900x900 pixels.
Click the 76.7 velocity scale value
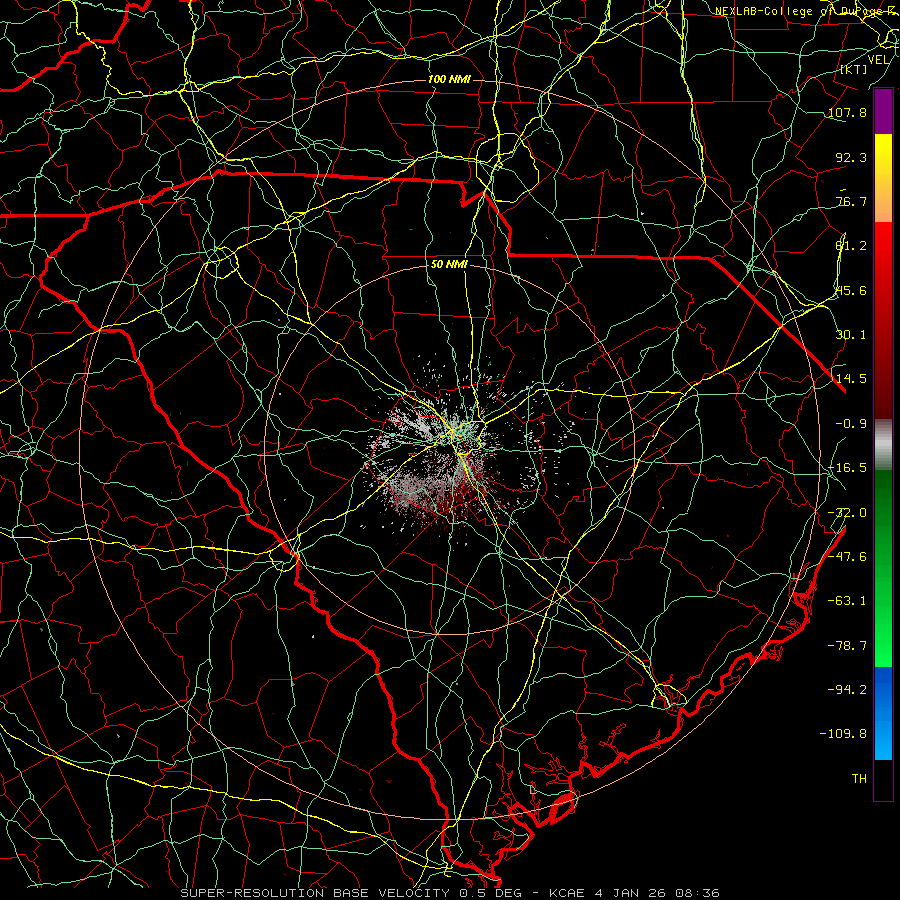(x=851, y=201)
